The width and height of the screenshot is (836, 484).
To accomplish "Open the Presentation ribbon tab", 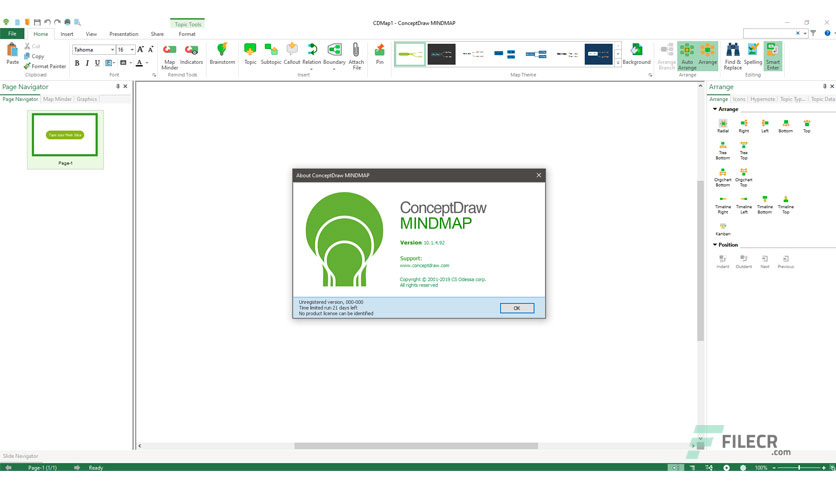I will tap(124, 34).
